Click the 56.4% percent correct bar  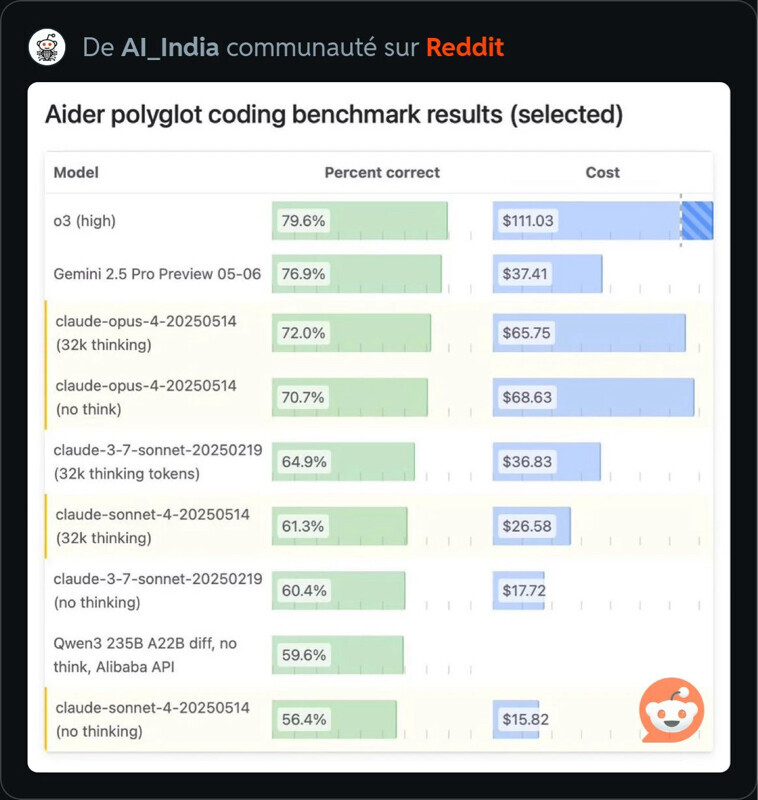[x=334, y=719]
